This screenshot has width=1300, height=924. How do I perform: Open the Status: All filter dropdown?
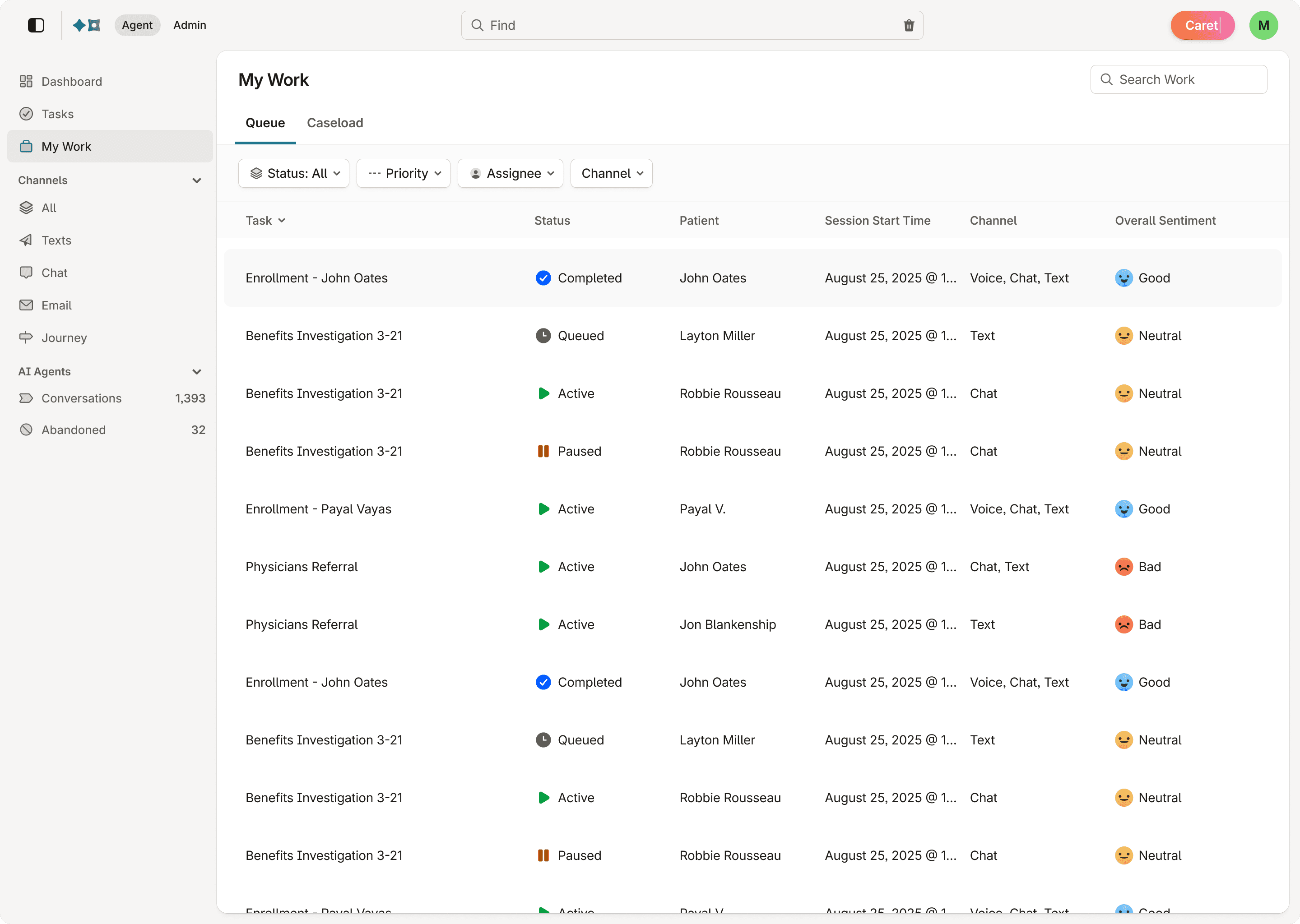pos(294,174)
